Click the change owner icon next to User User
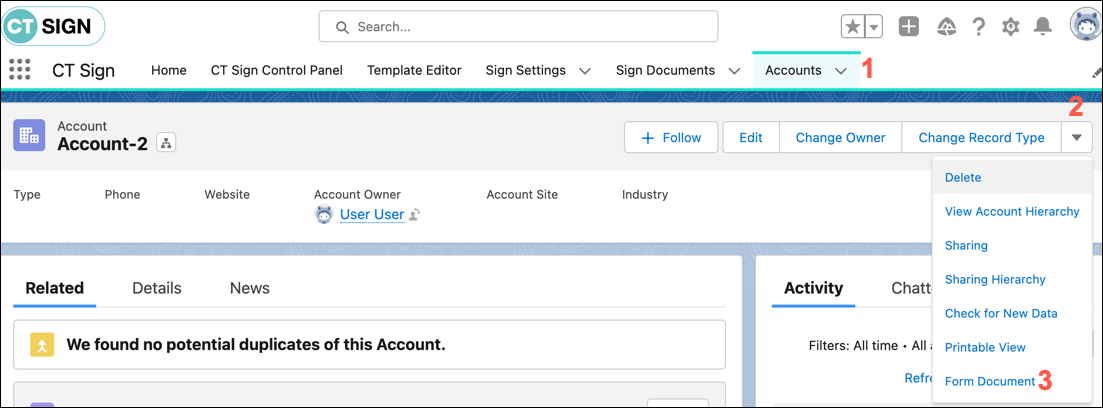This screenshot has height=408, width=1103. [415, 215]
